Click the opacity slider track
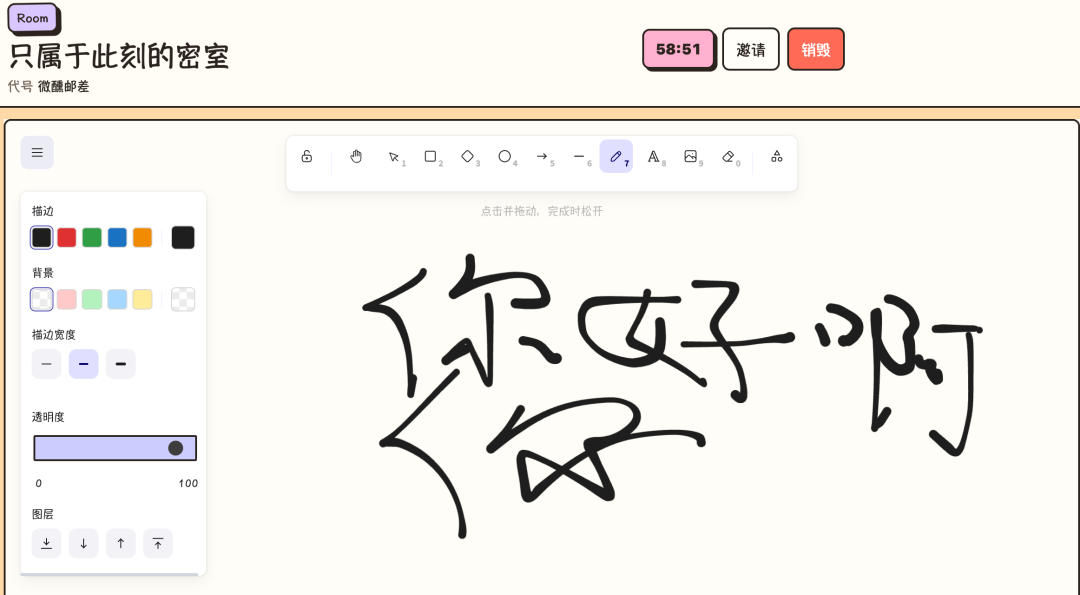The width and height of the screenshot is (1080, 595). click(115, 448)
